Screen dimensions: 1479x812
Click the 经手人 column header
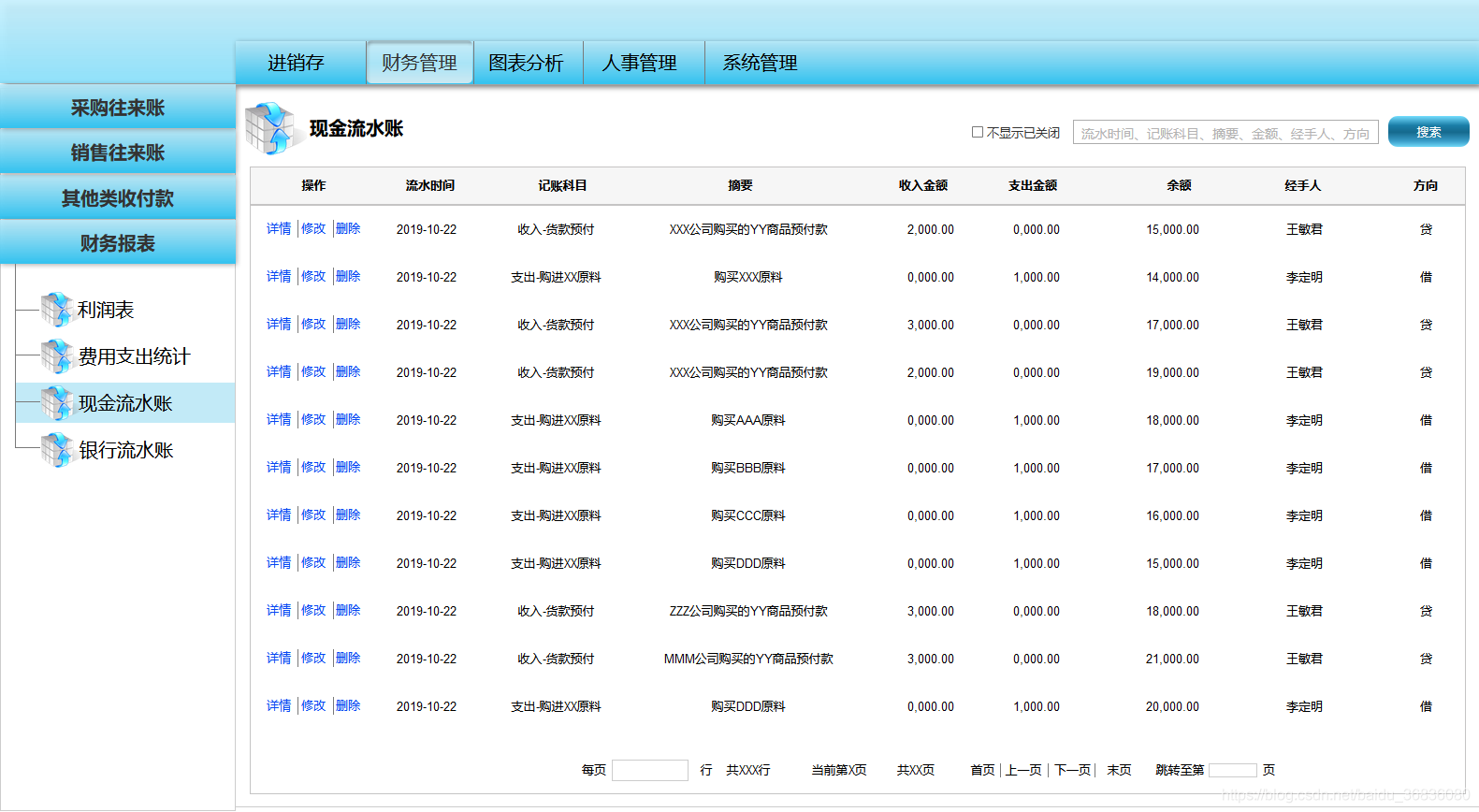click(x=1303, y=185)
